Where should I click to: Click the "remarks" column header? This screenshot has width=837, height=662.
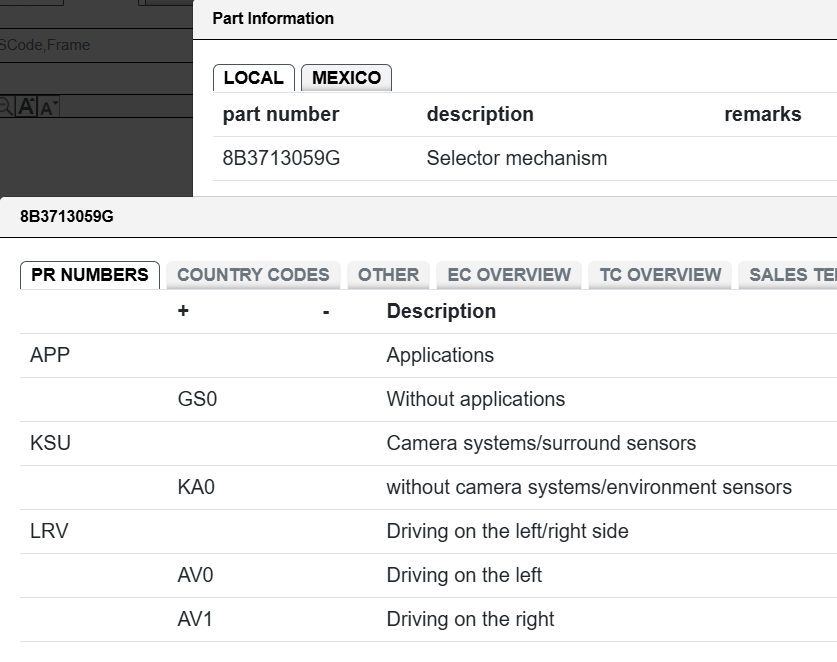pyautogui.click(x=763, y=114)
